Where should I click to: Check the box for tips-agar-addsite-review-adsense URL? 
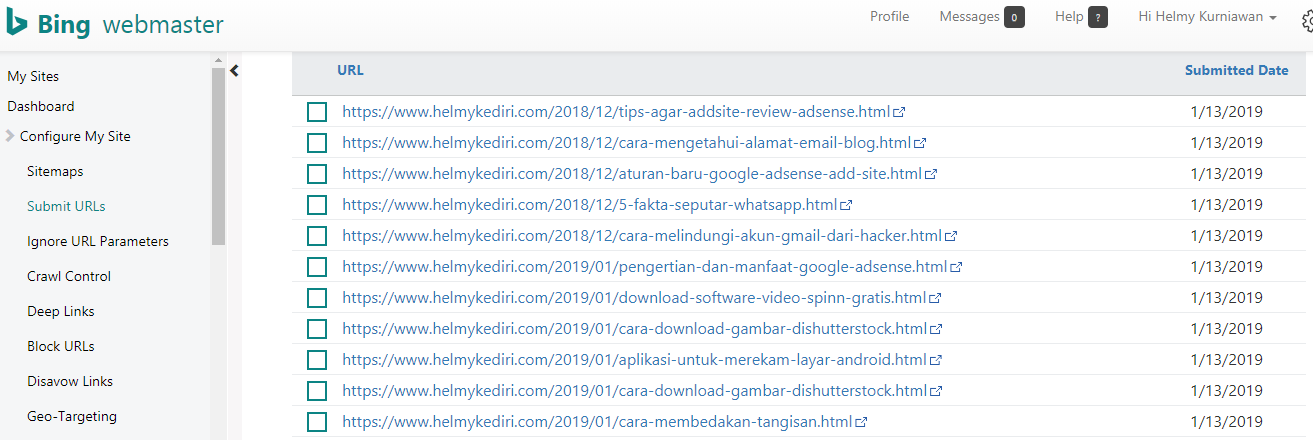(x=317, y=112)
